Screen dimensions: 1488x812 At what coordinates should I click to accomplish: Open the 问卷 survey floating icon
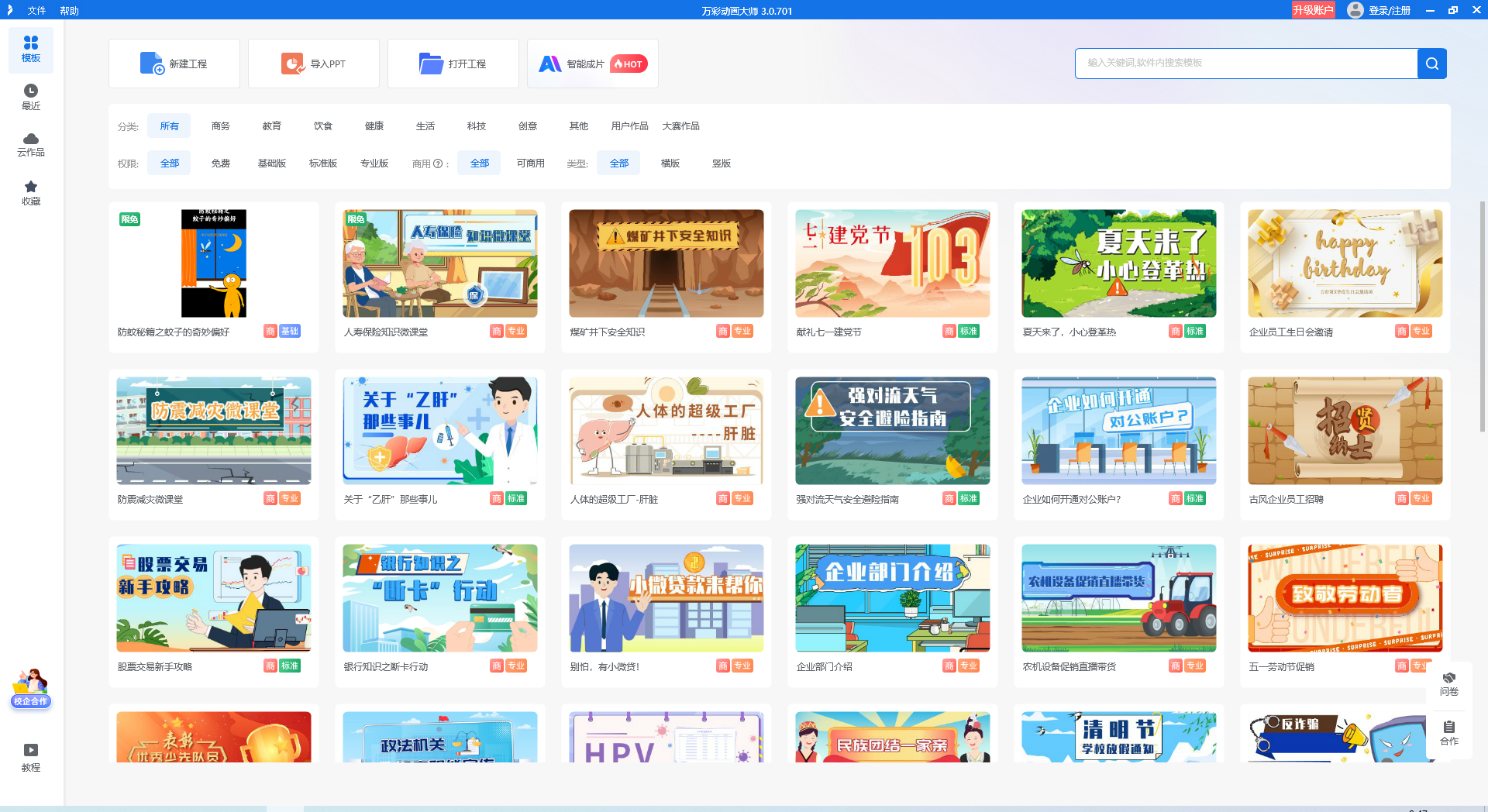pyautogui.click(x=1449, y=684)
